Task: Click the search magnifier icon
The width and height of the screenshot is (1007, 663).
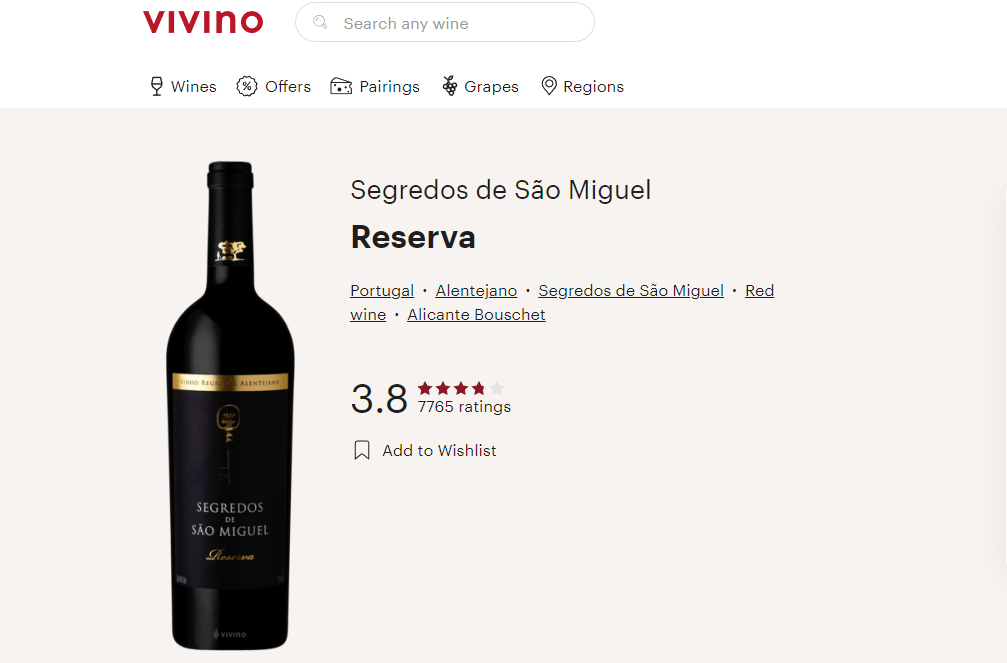Action: pos(320,22)
